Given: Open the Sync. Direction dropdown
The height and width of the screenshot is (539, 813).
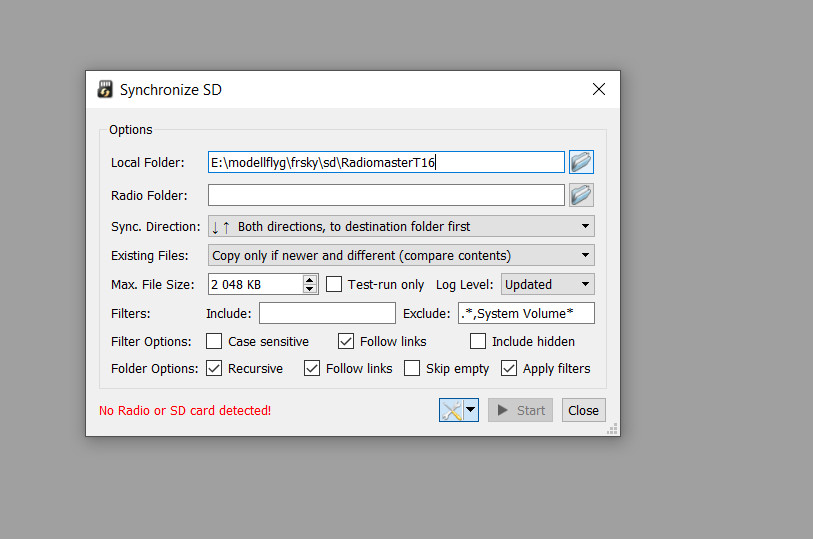Looking at the screenshot, I should click(x=401, y=227).
